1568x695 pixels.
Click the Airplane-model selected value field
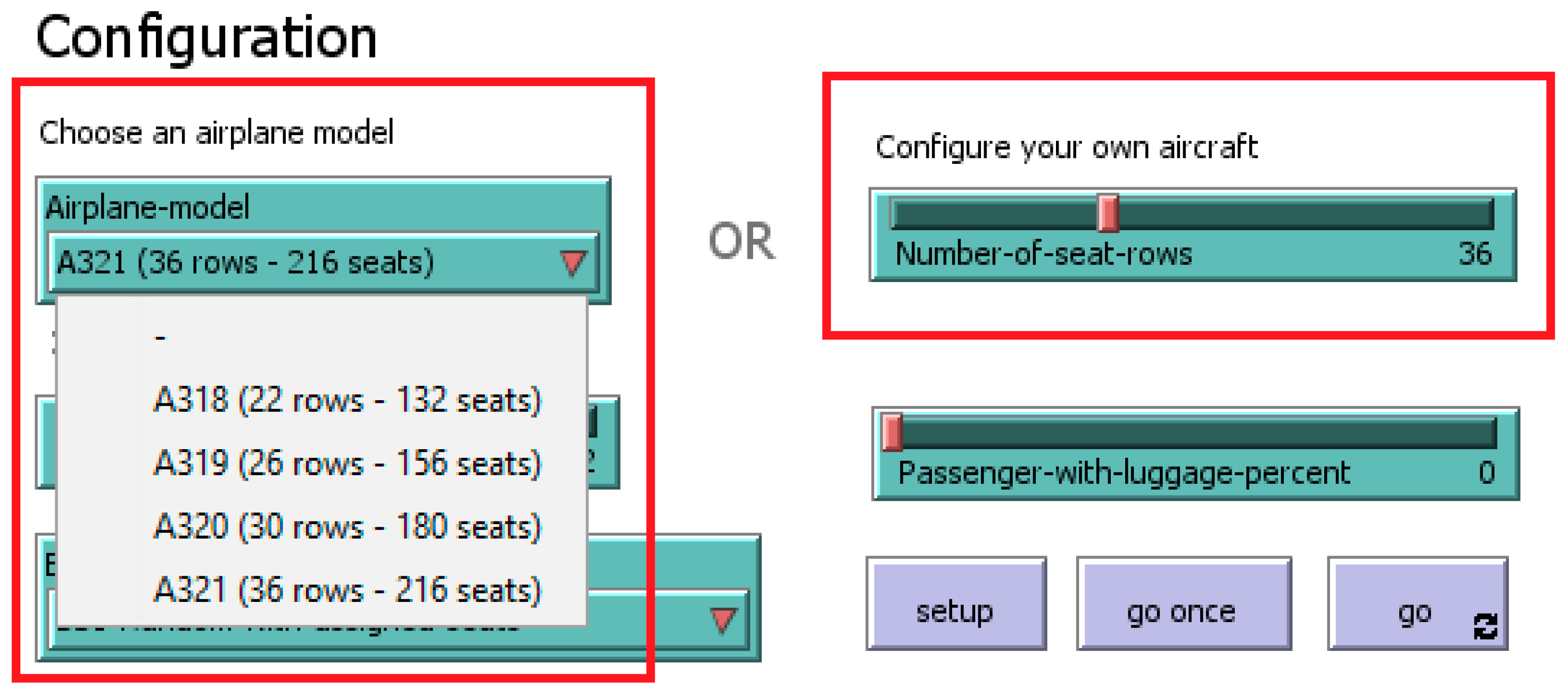pos(304,263)
